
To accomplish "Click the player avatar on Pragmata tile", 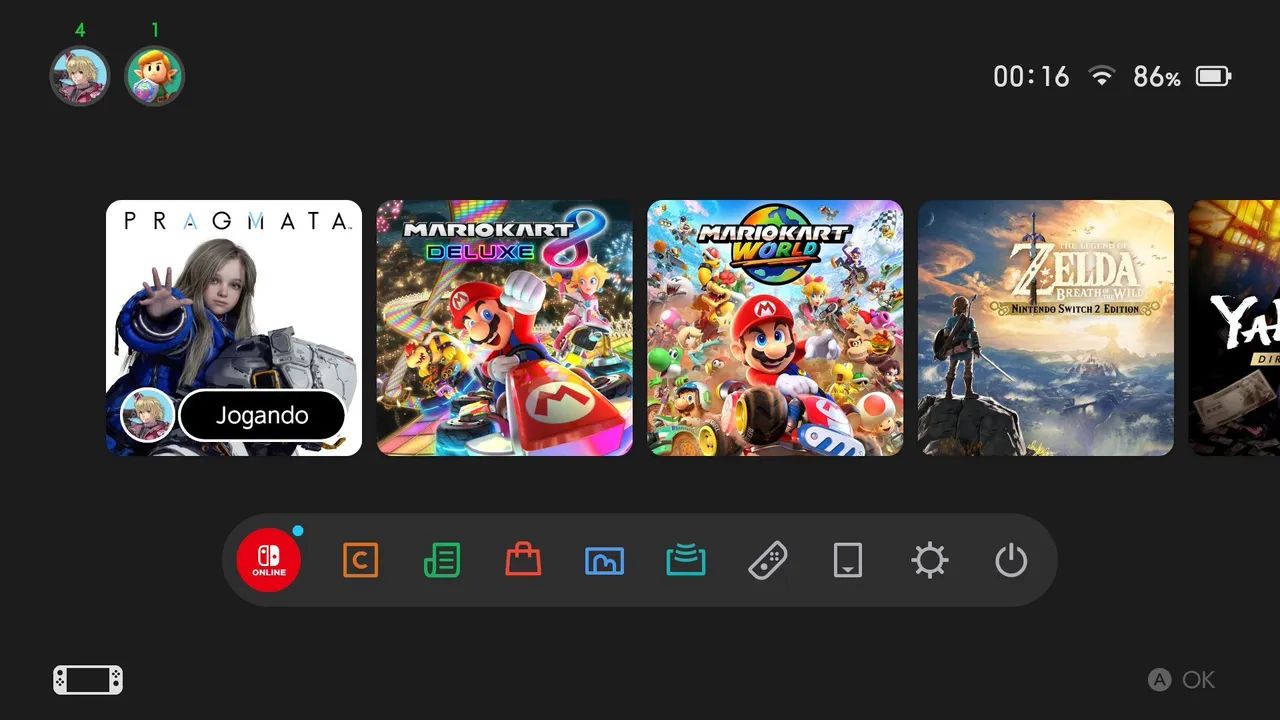I will click(x=148, y=415).
